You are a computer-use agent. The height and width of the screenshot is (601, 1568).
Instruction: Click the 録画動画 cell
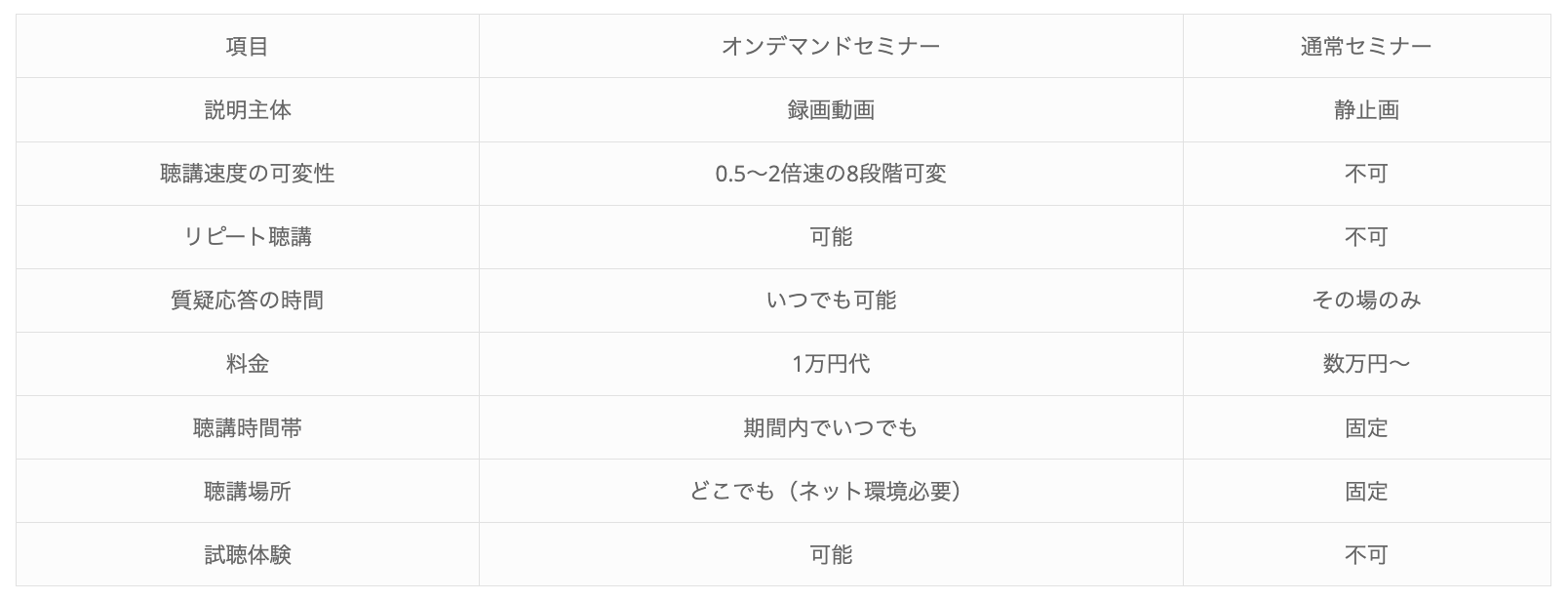point(831,110)
